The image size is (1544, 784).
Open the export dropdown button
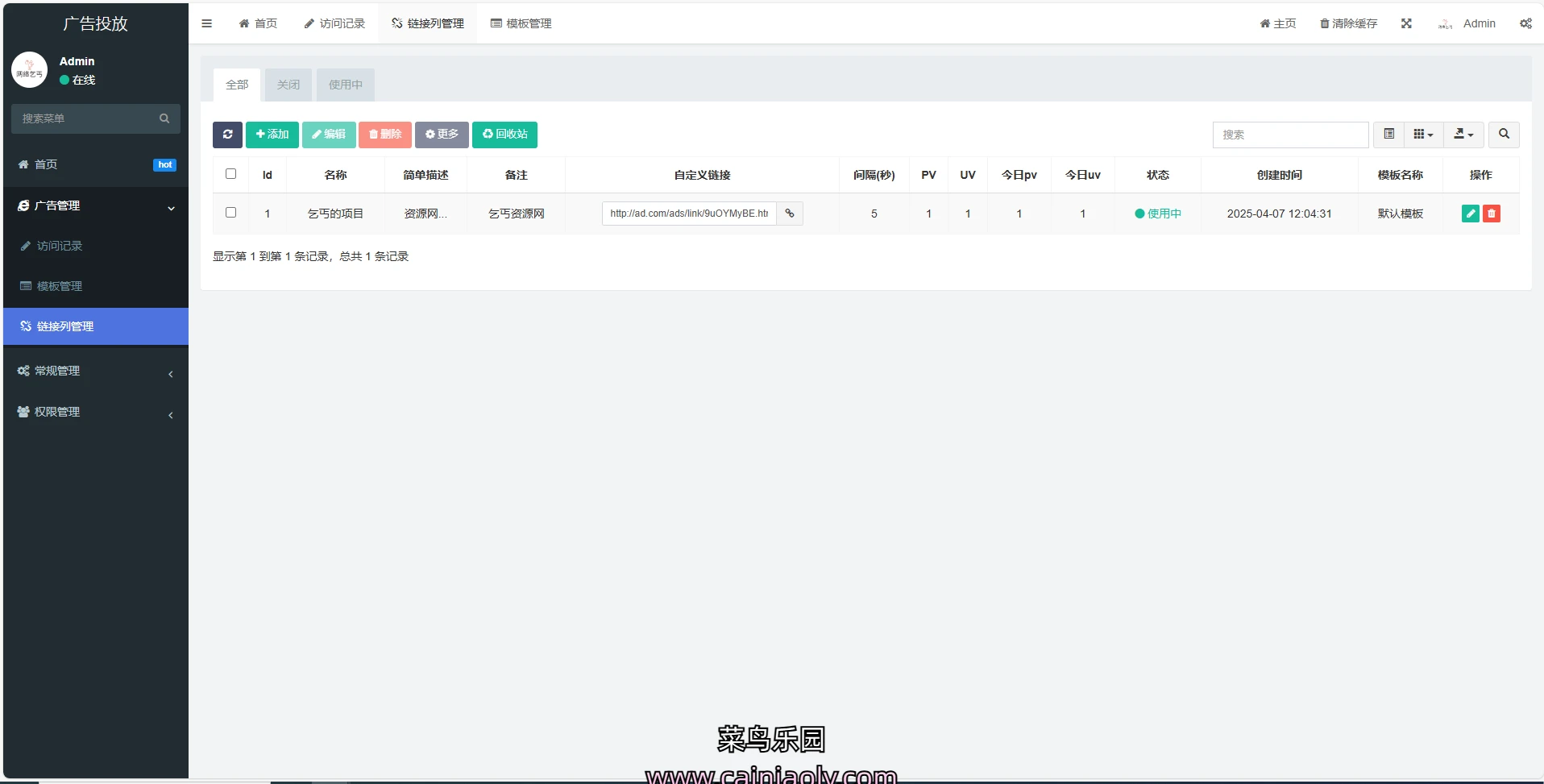coord(1463,135)
